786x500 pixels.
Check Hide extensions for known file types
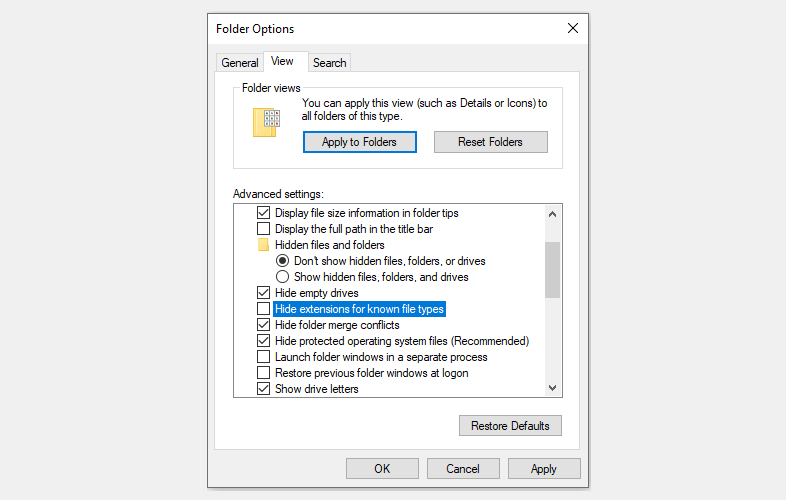pos(263,309)
